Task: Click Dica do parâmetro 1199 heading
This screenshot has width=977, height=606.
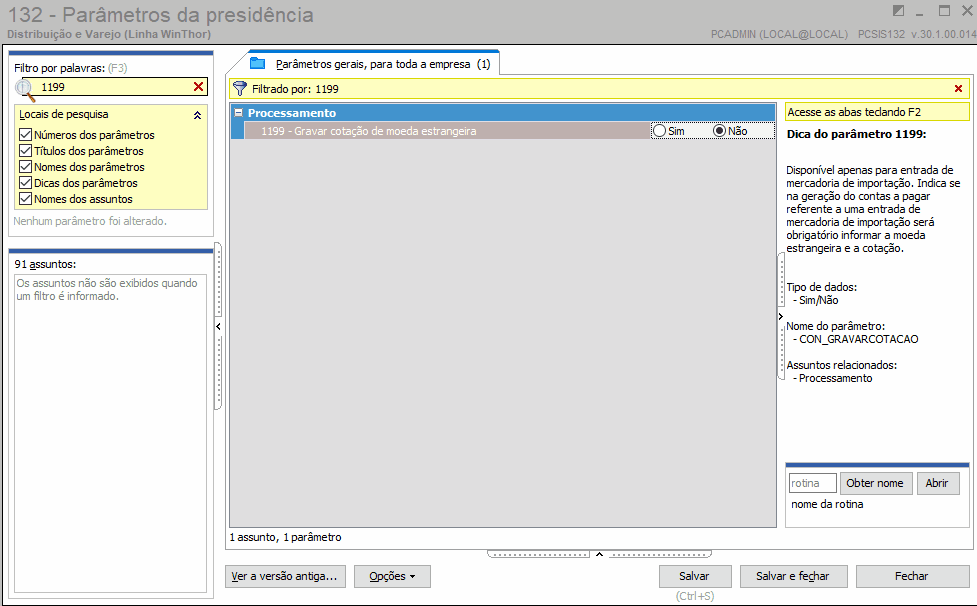Action: tap(856, 134)
